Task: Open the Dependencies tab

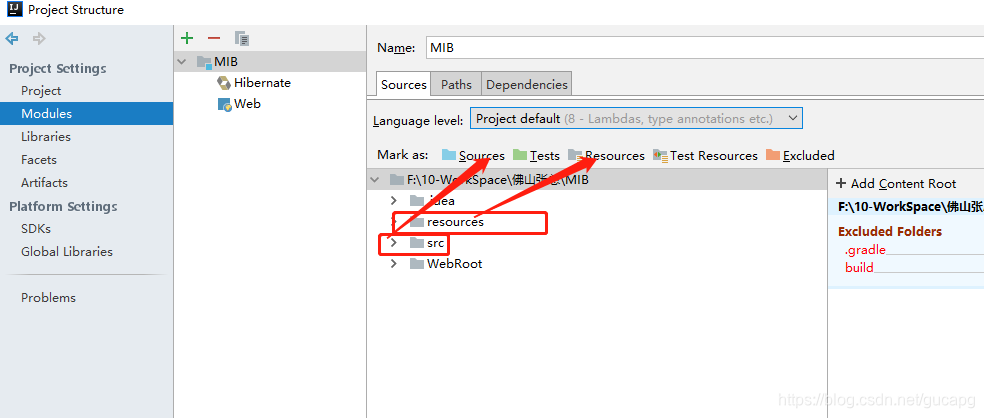Action: (527, 84)
